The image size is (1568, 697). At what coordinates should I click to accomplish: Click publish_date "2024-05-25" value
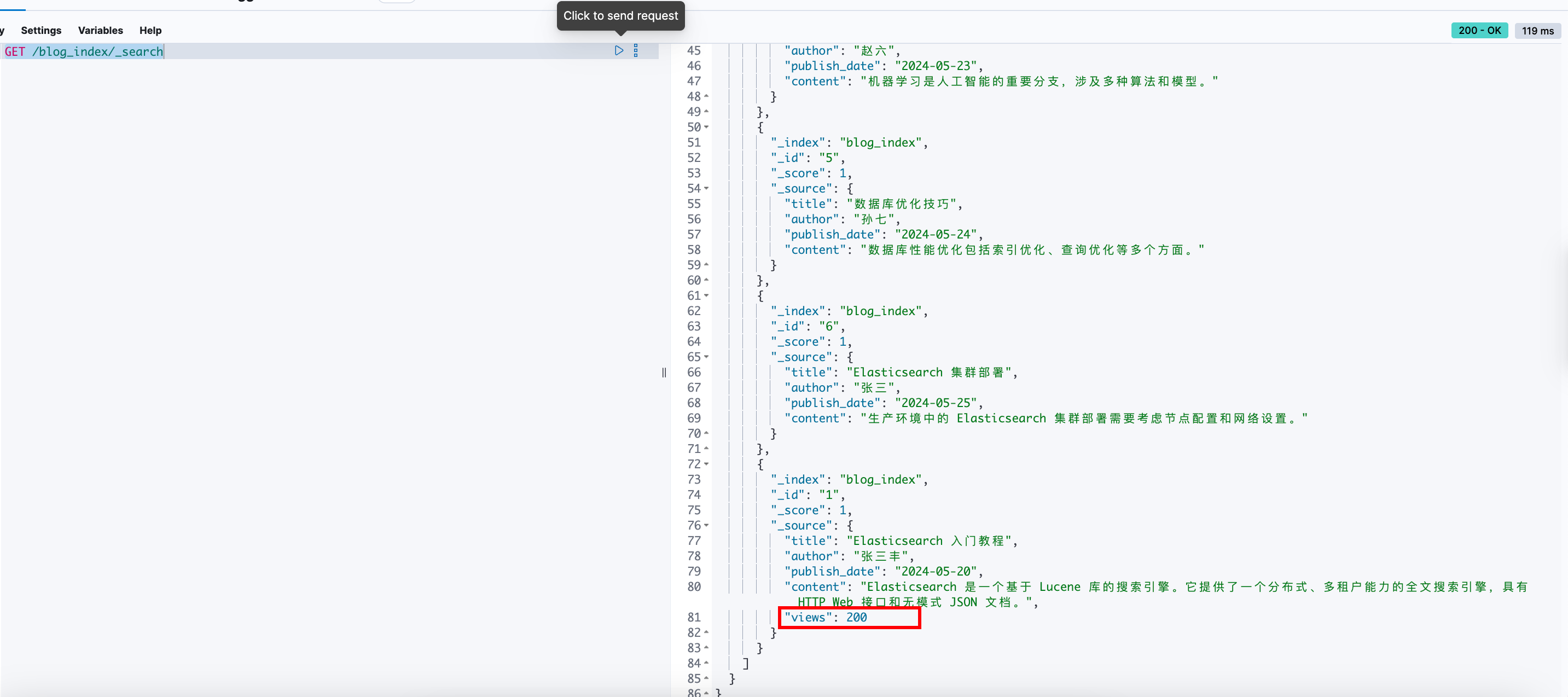click(936, 403)
